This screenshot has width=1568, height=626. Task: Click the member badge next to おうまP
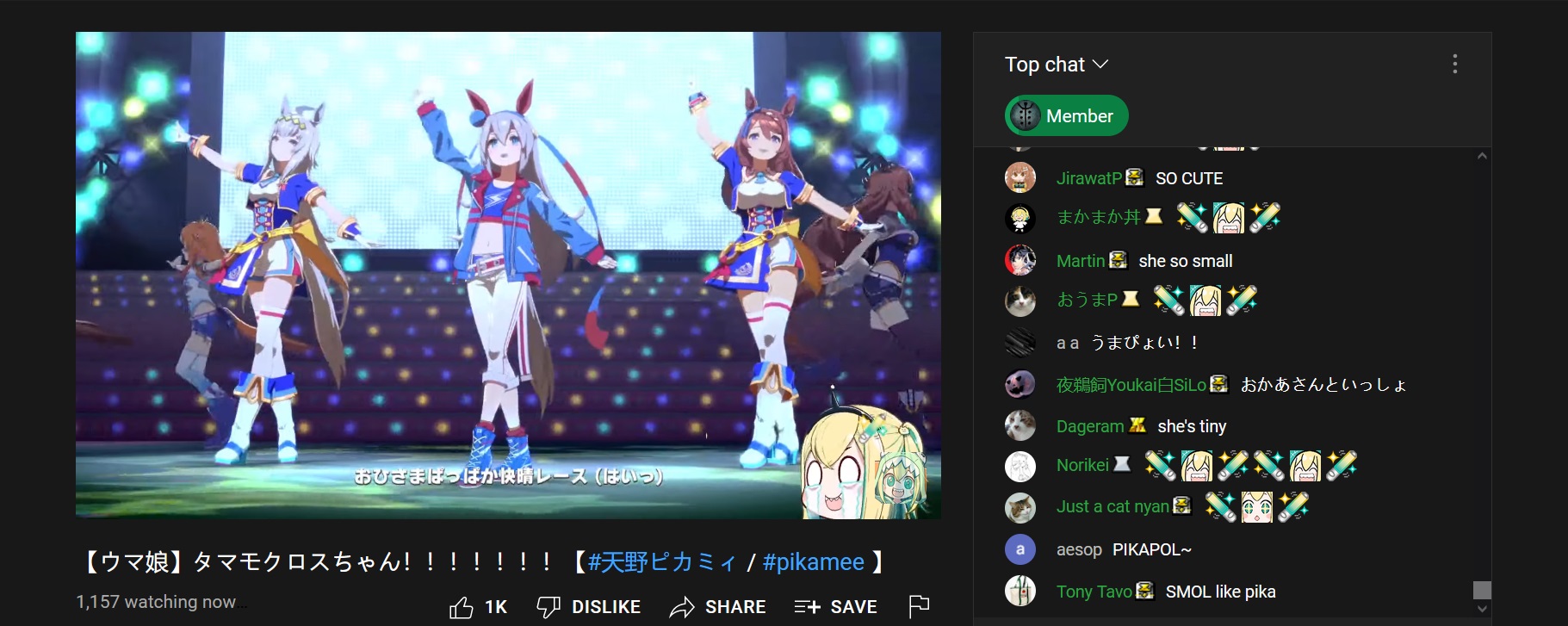pyautogui.click(x=1131, y=299)
